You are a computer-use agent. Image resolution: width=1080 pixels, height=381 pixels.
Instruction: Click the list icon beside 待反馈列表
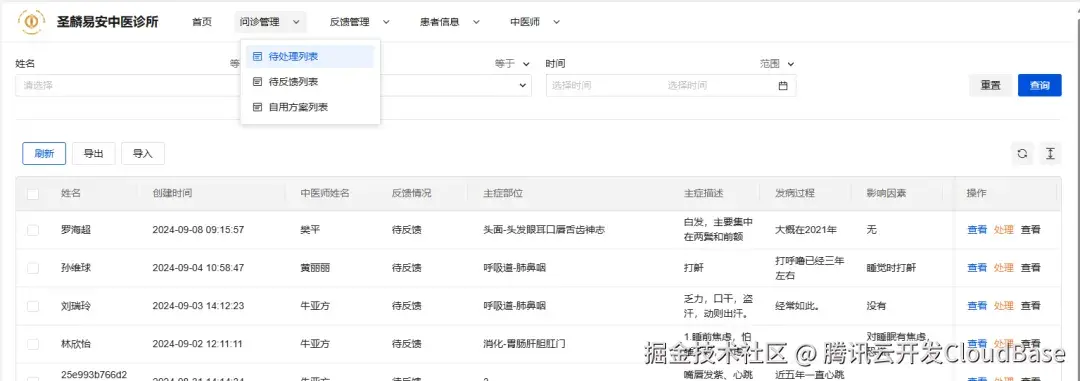click(x=258, y=82)
